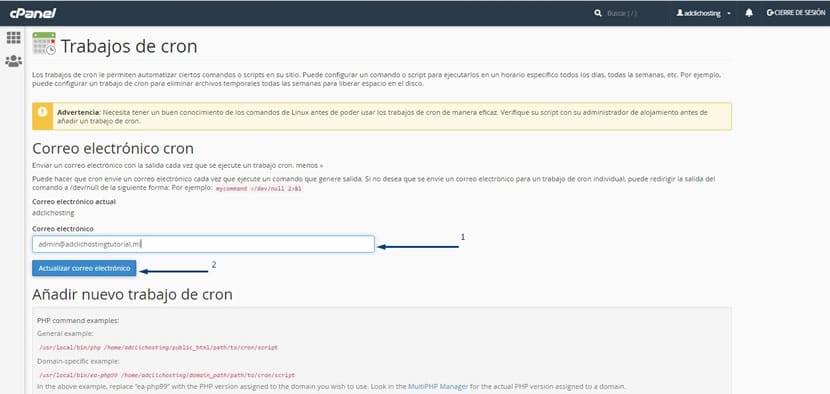
Task: Open the notifications bell
Action: pos(748,13)
